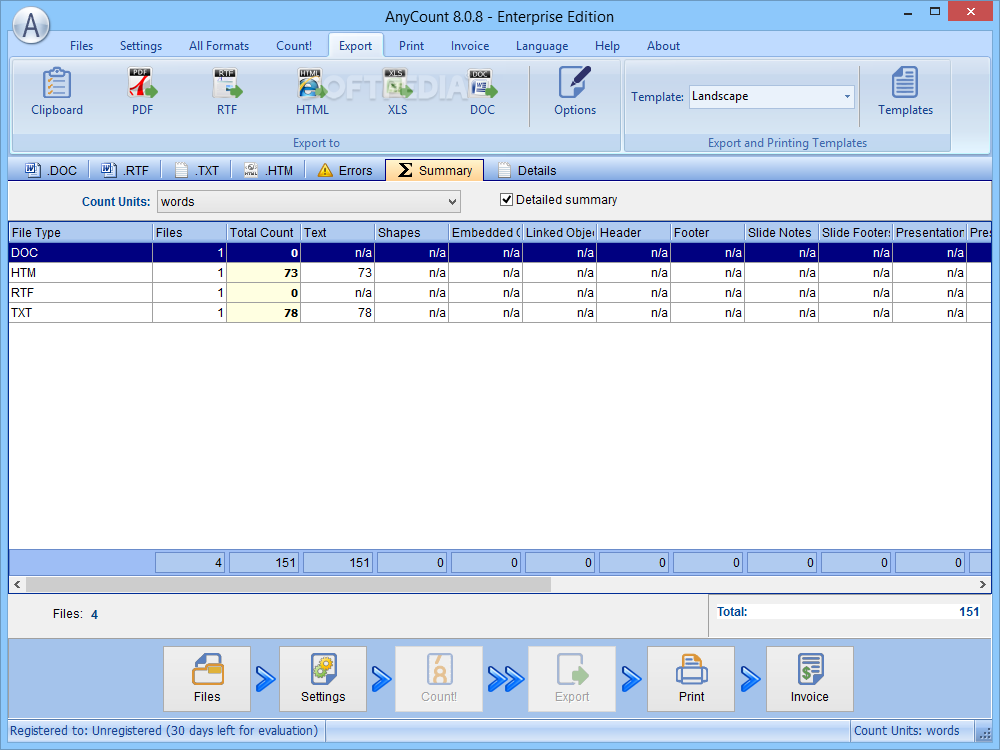The image size is (1000, 750).
Task: Open the Invoice ribbon tab
Action: coord(470,46)
